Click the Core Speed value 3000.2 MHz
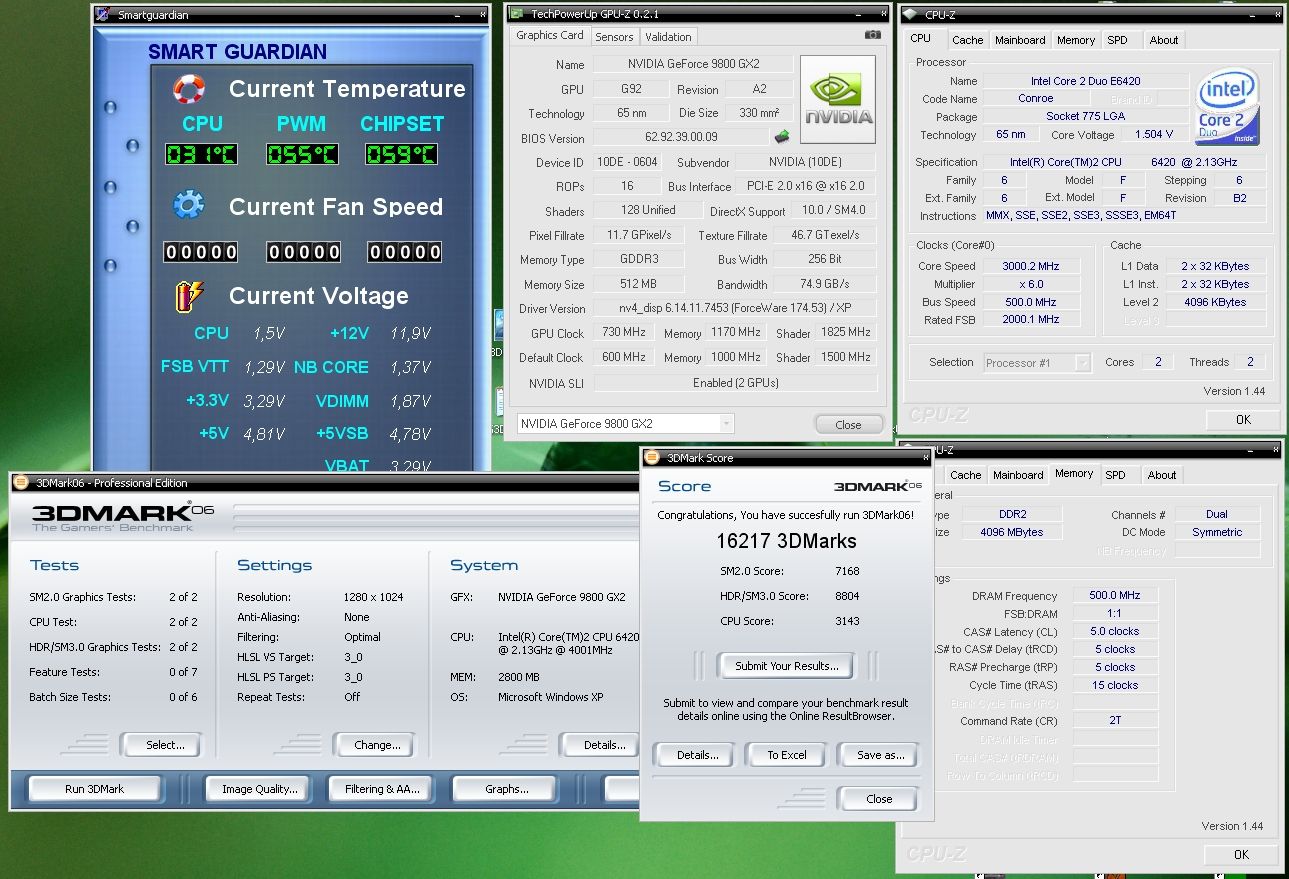1289x879 pixels. [x=1030, y=266]
